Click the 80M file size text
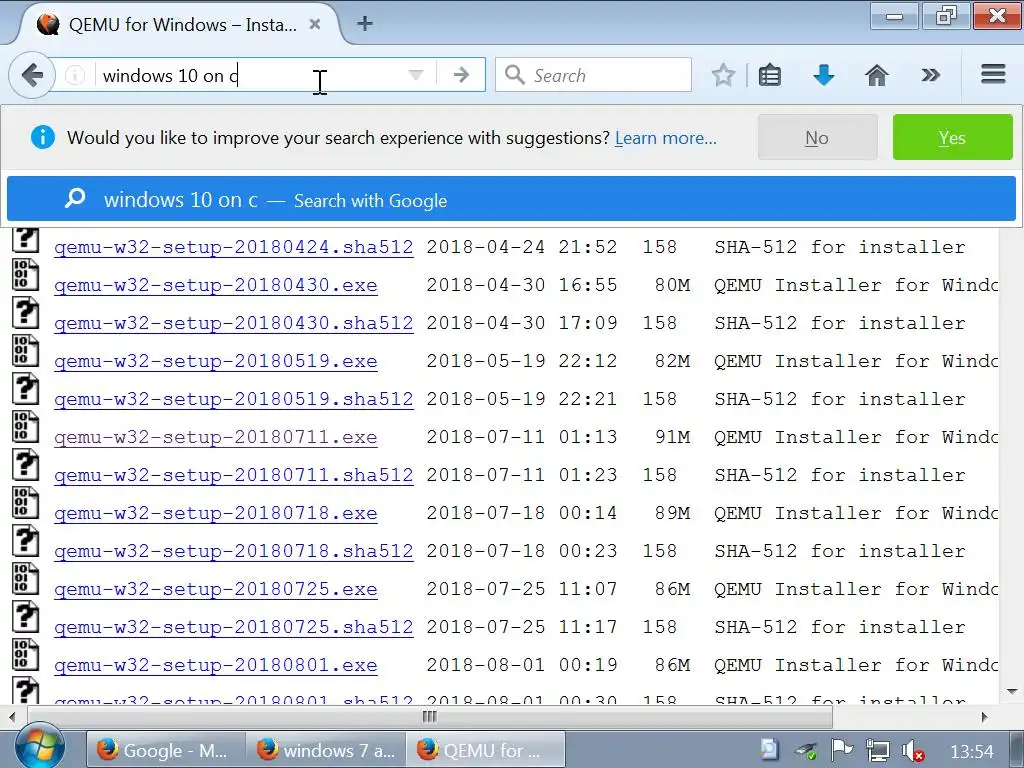This screenshot has height=768, width=1024. coord(672,285)
